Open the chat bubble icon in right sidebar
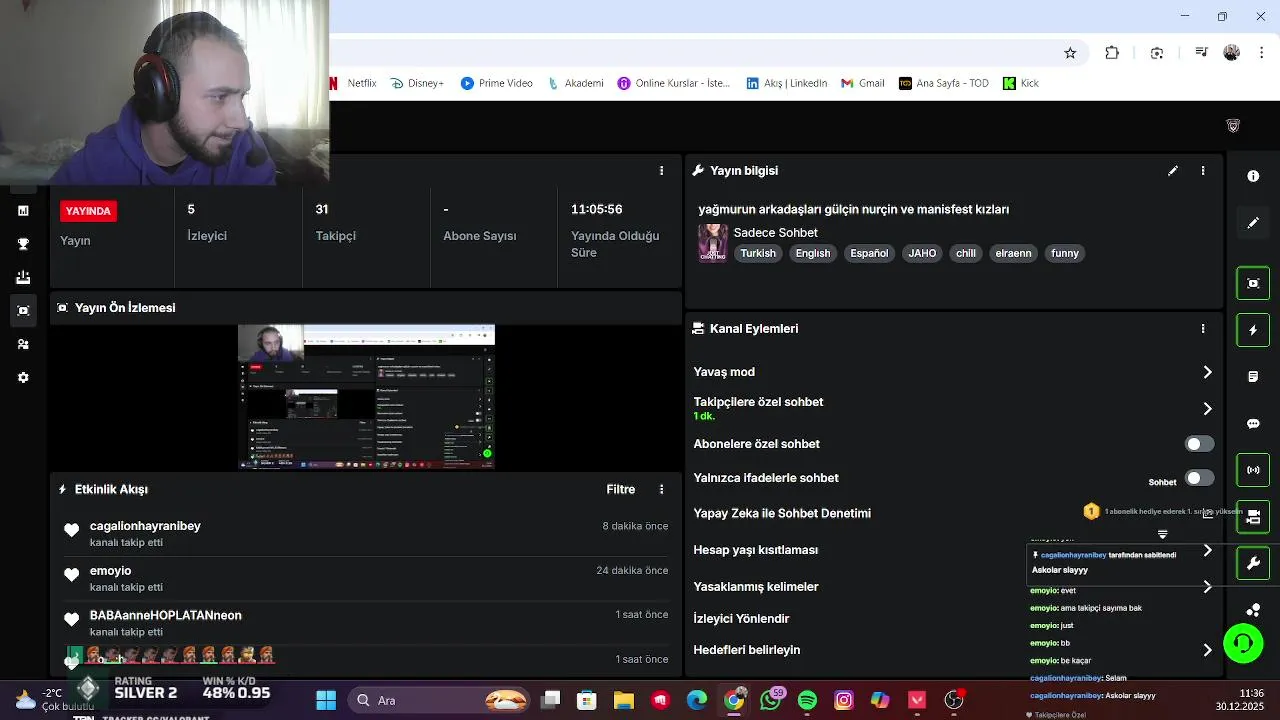The width and height of the screenshot is (1280, 720). pos(1253,424)
